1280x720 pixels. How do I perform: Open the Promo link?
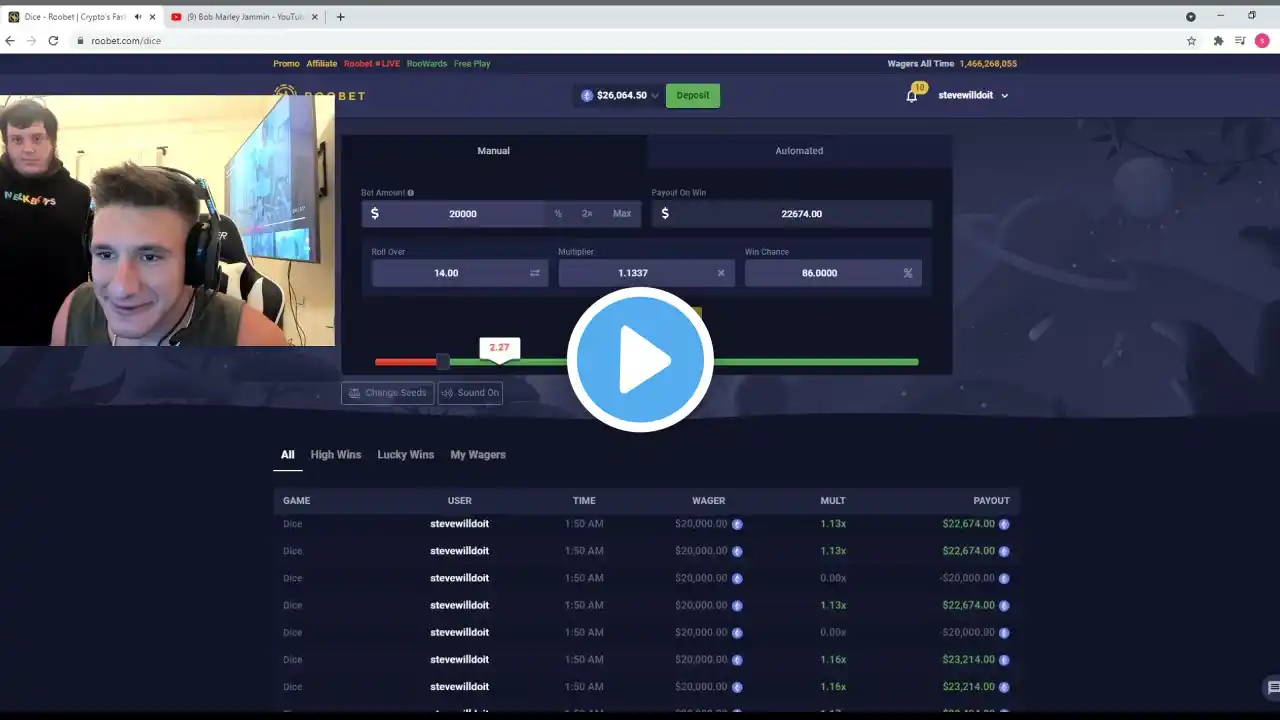tap(286, 64)
